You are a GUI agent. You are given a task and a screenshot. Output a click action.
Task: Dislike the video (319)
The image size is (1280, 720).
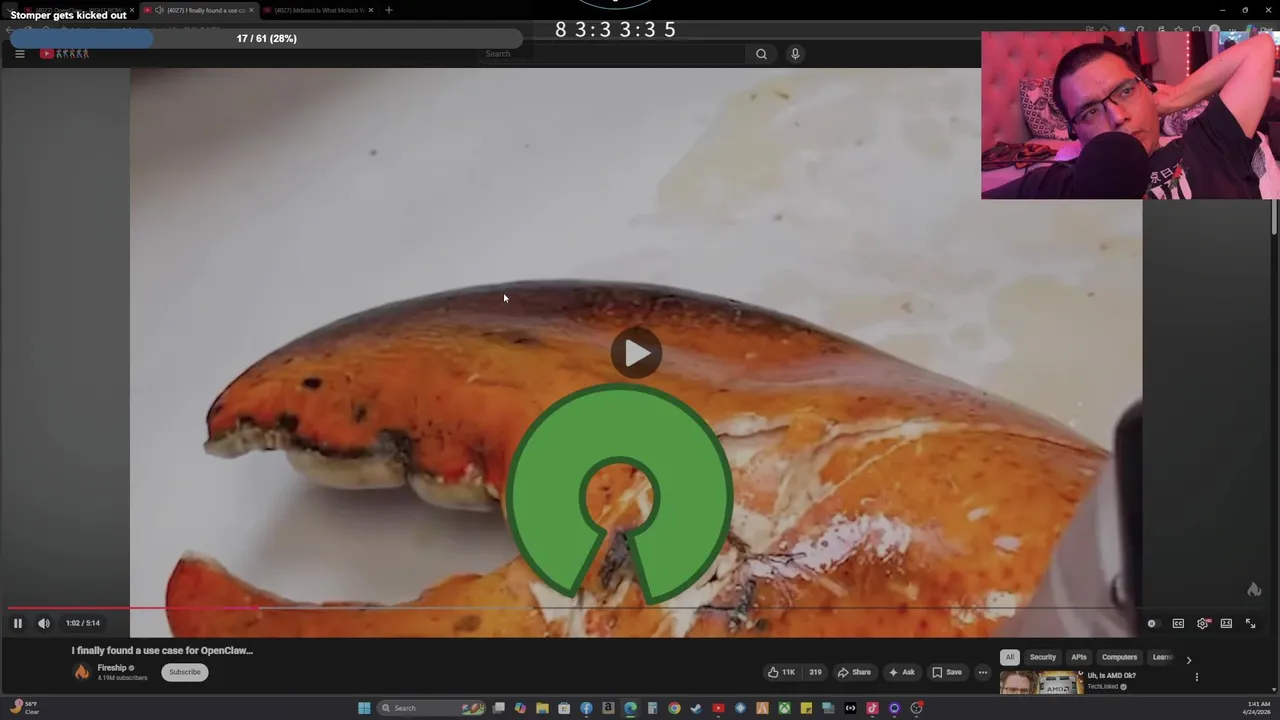click(x=814, y=672)
